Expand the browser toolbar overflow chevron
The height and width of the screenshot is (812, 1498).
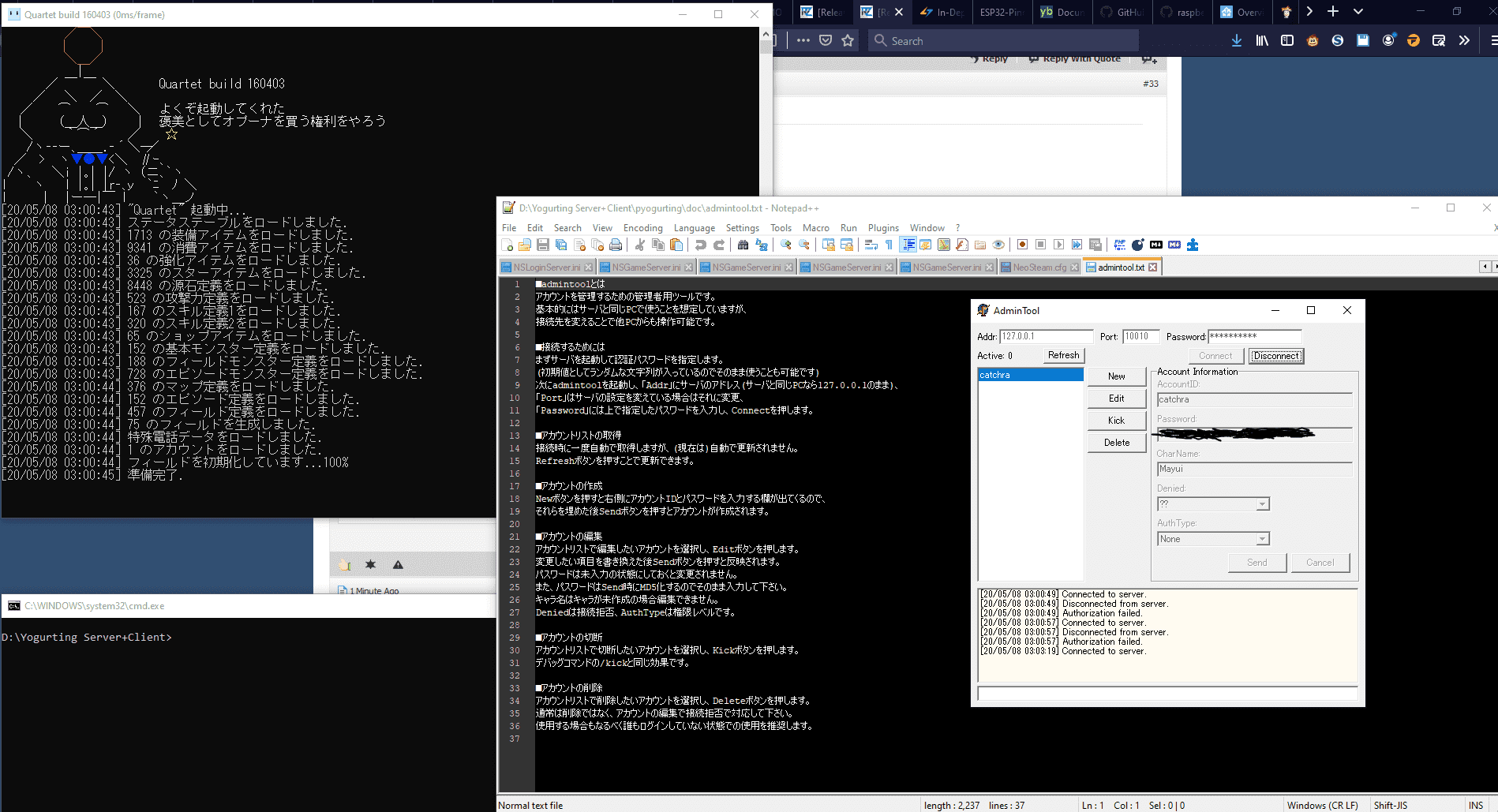(1464, 40)
